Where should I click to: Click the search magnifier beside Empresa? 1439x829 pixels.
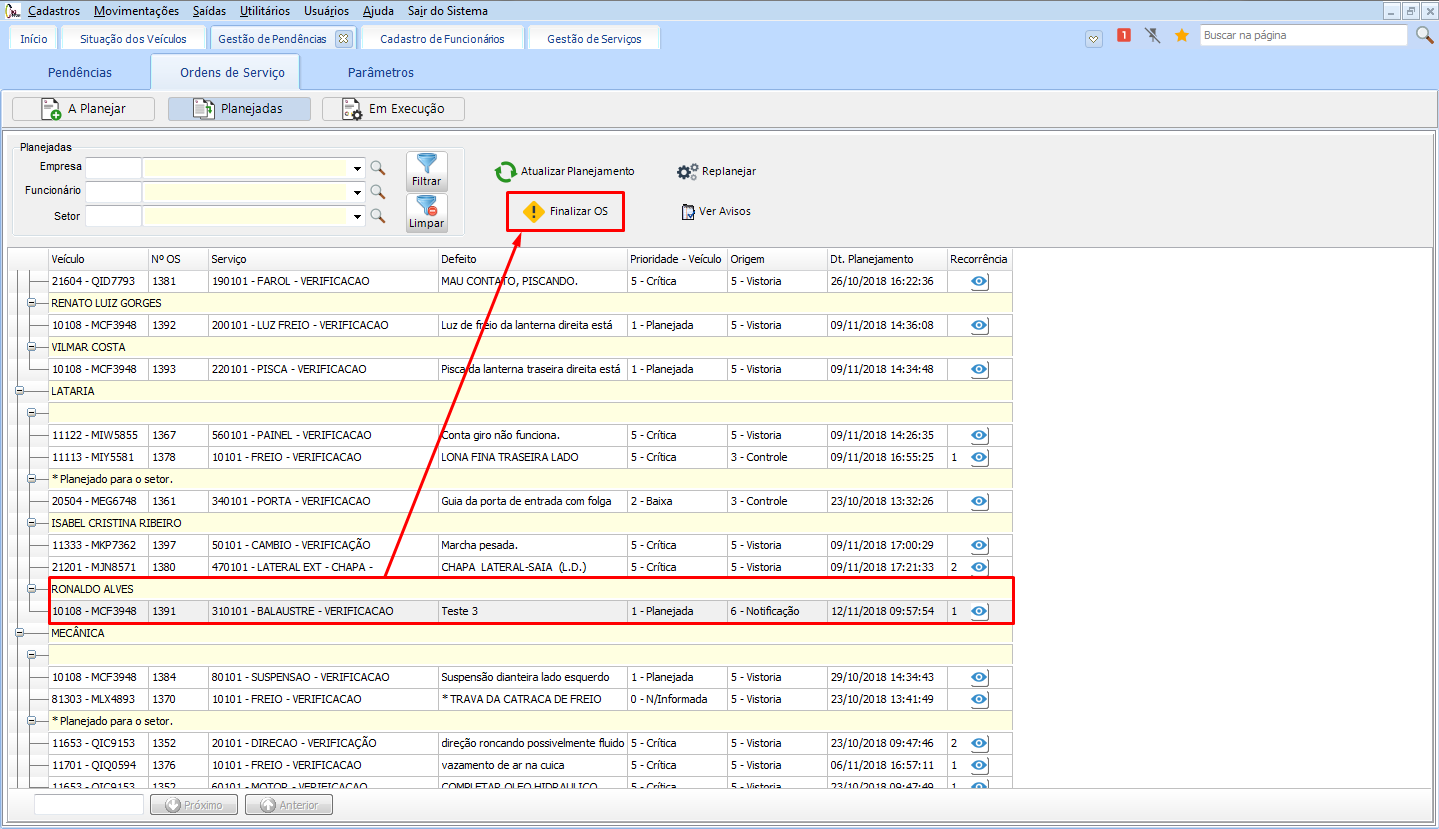(x=378, y=168)
